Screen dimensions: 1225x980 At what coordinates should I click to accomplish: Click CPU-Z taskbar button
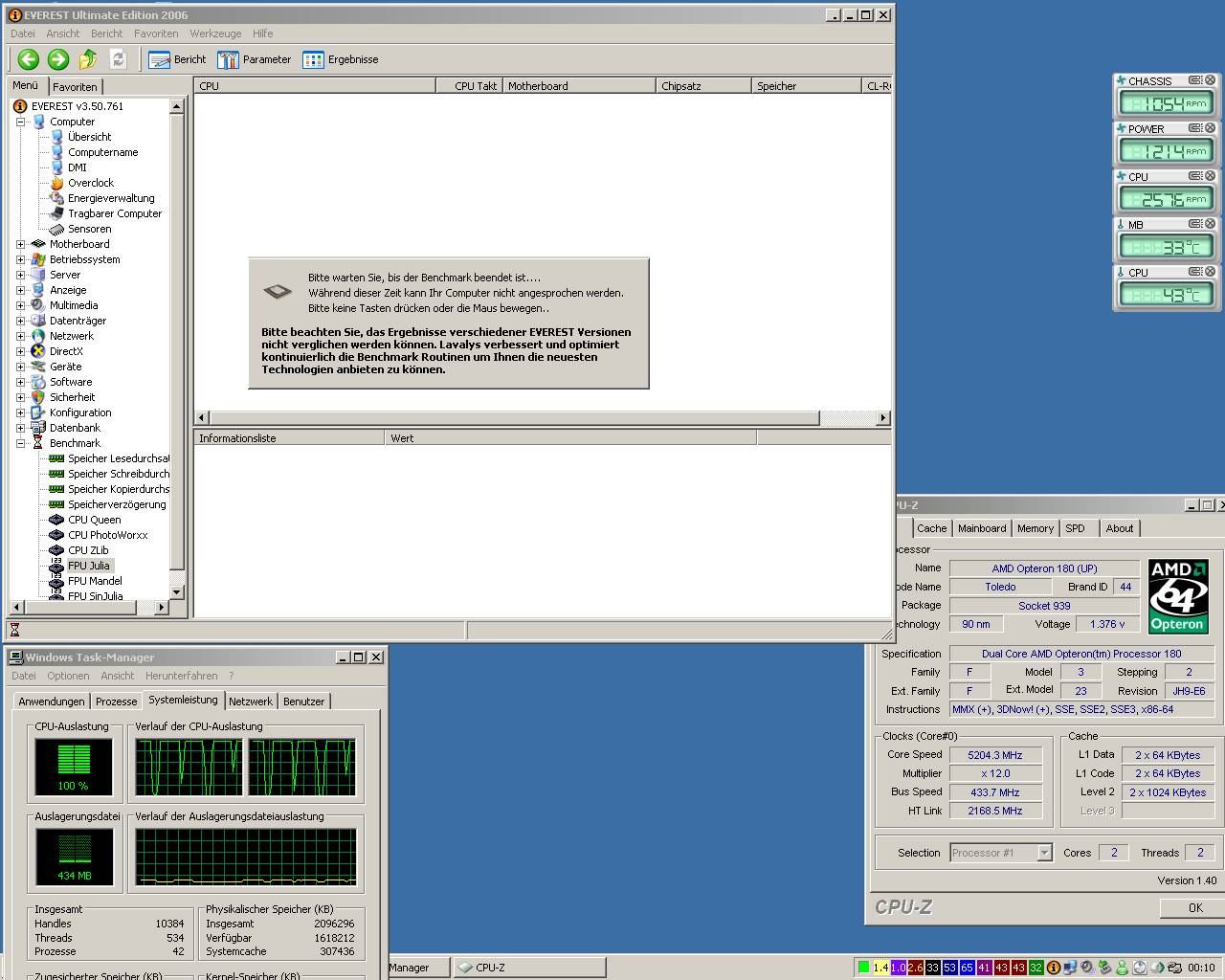[529, 968]
